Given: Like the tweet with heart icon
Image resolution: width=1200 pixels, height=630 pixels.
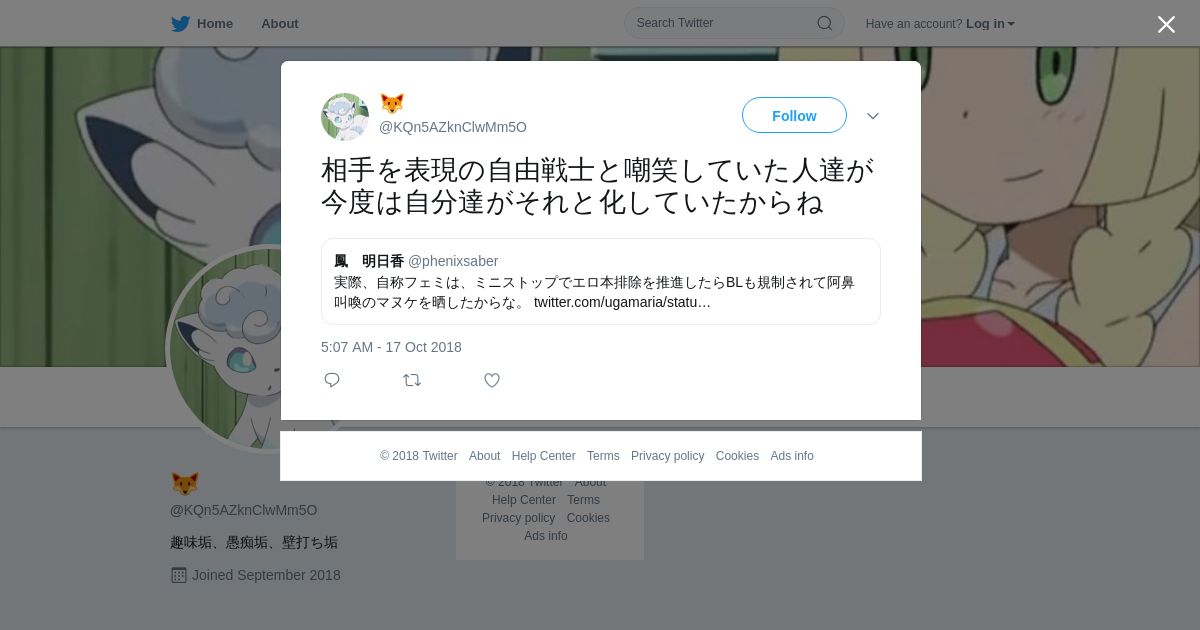Looking at the screenshot, I should click(x=492, y=380).
